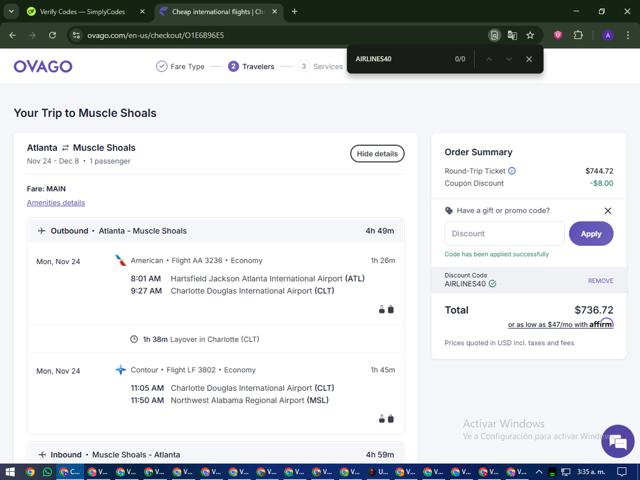Open the Chrome profile avatar

pyautogui.click(x=608, y=36)
